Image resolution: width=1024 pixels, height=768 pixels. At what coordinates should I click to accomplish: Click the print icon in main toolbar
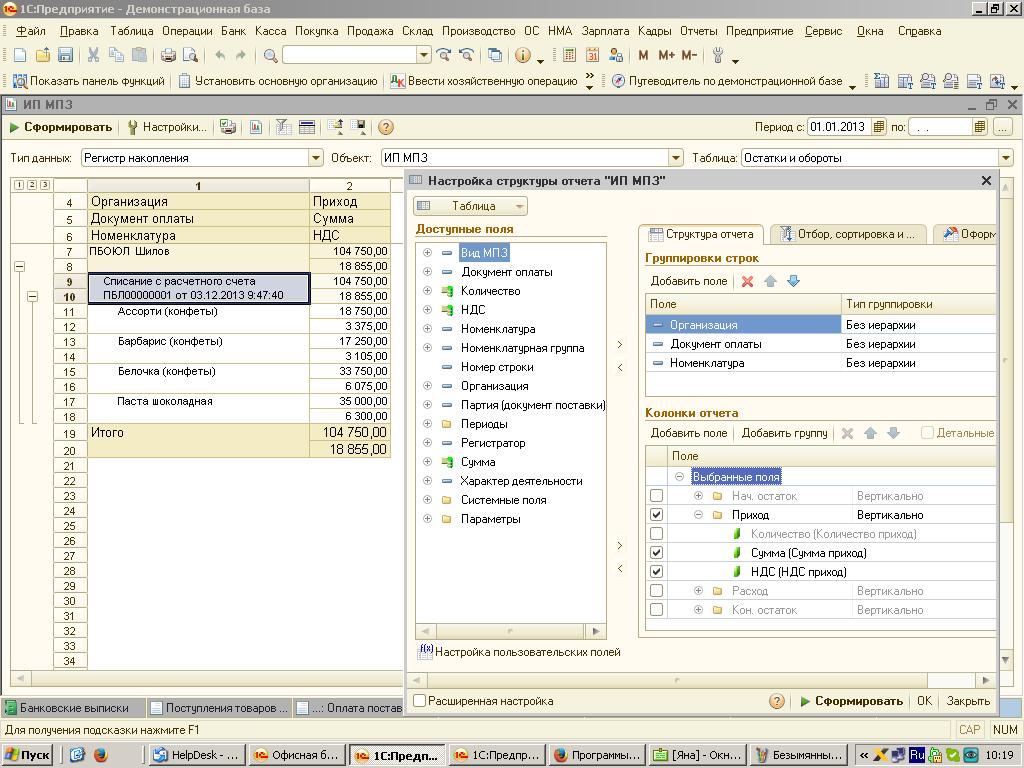pos(168,56)
